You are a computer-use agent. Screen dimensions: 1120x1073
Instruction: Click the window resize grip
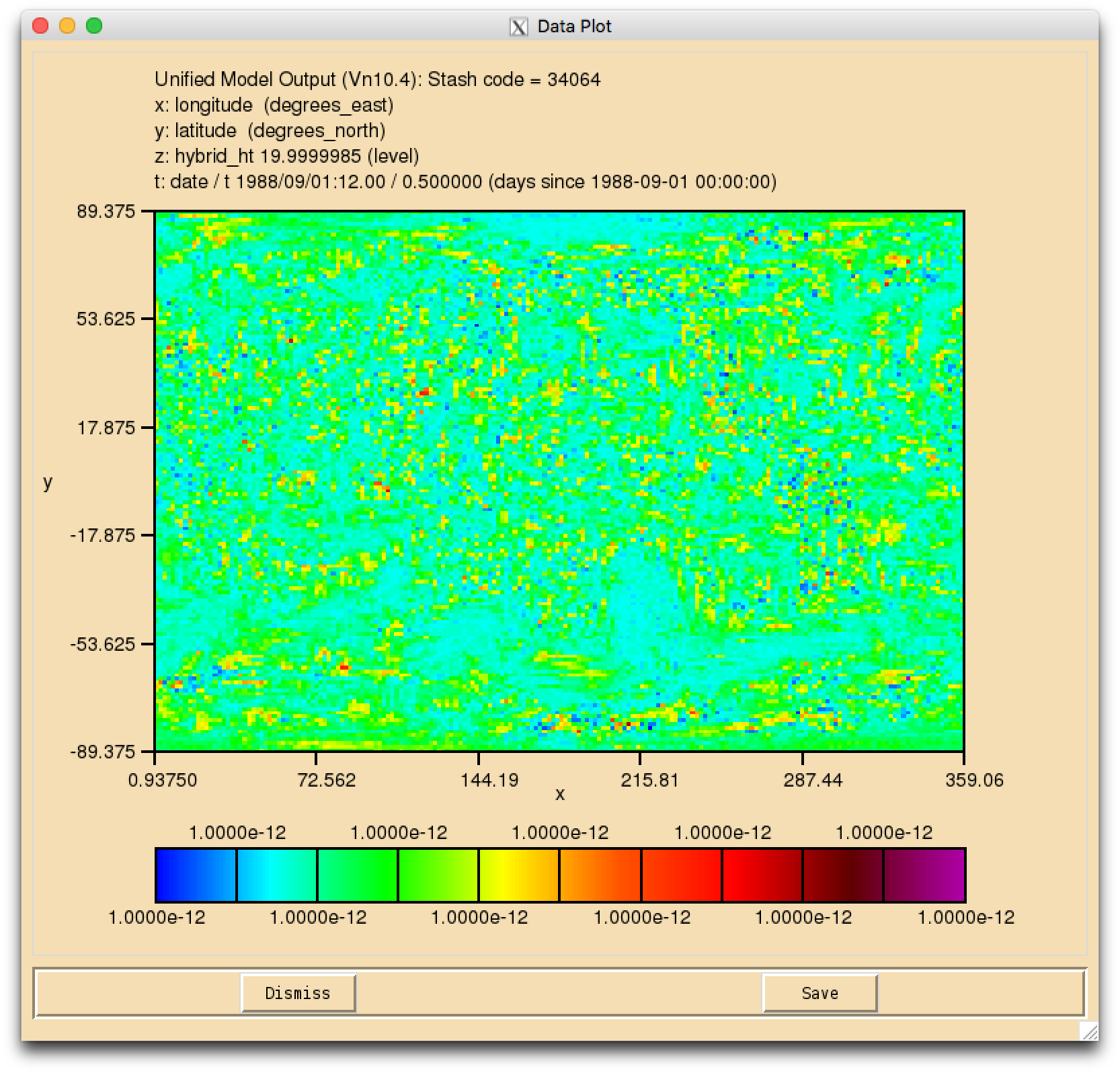(x=1088, y=1031)
